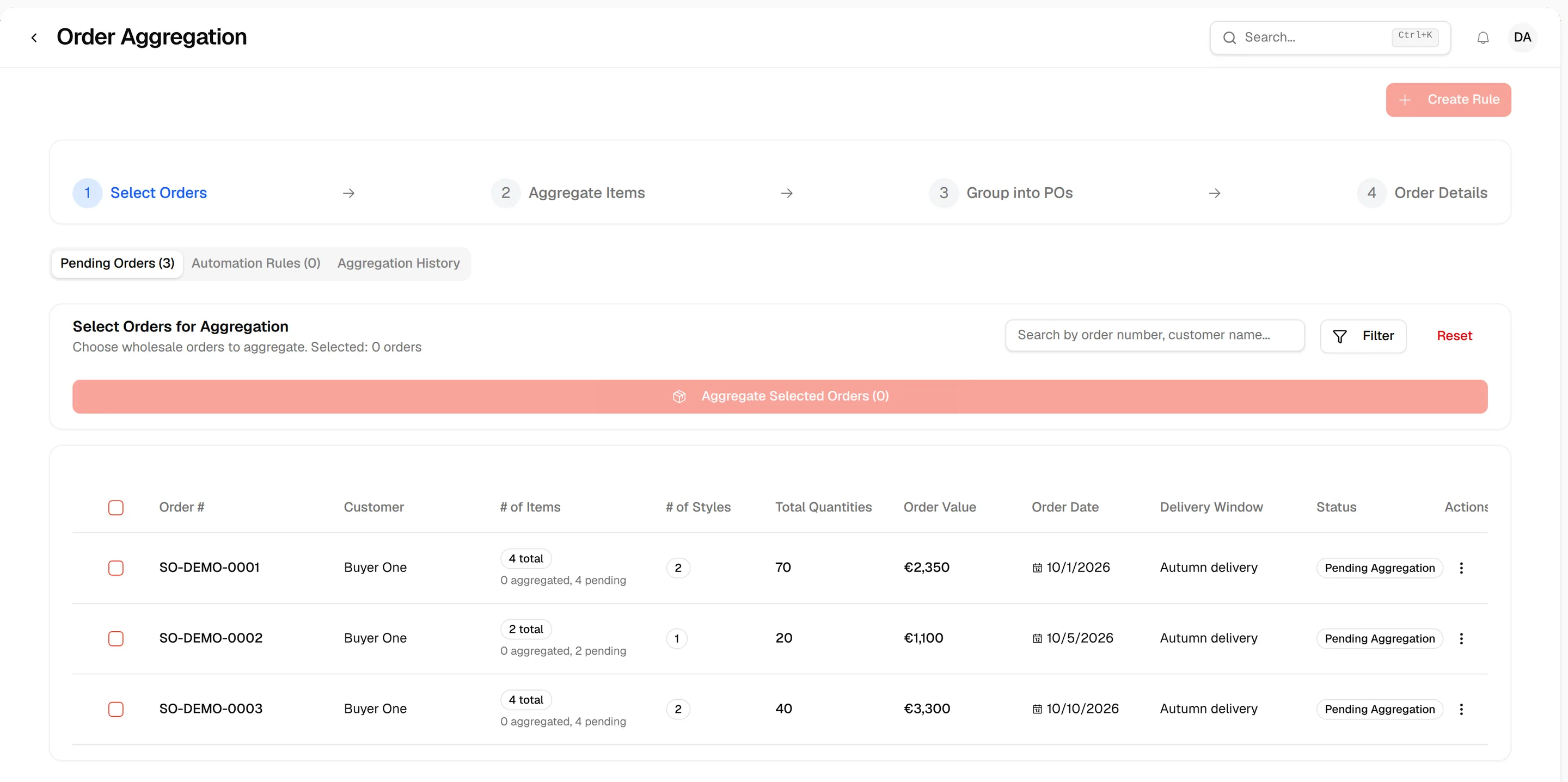Click Pending Aggregation status for SO-DEMO-0001
This screenshot has height=782, width=1568.
click(x=1379, y=568)
